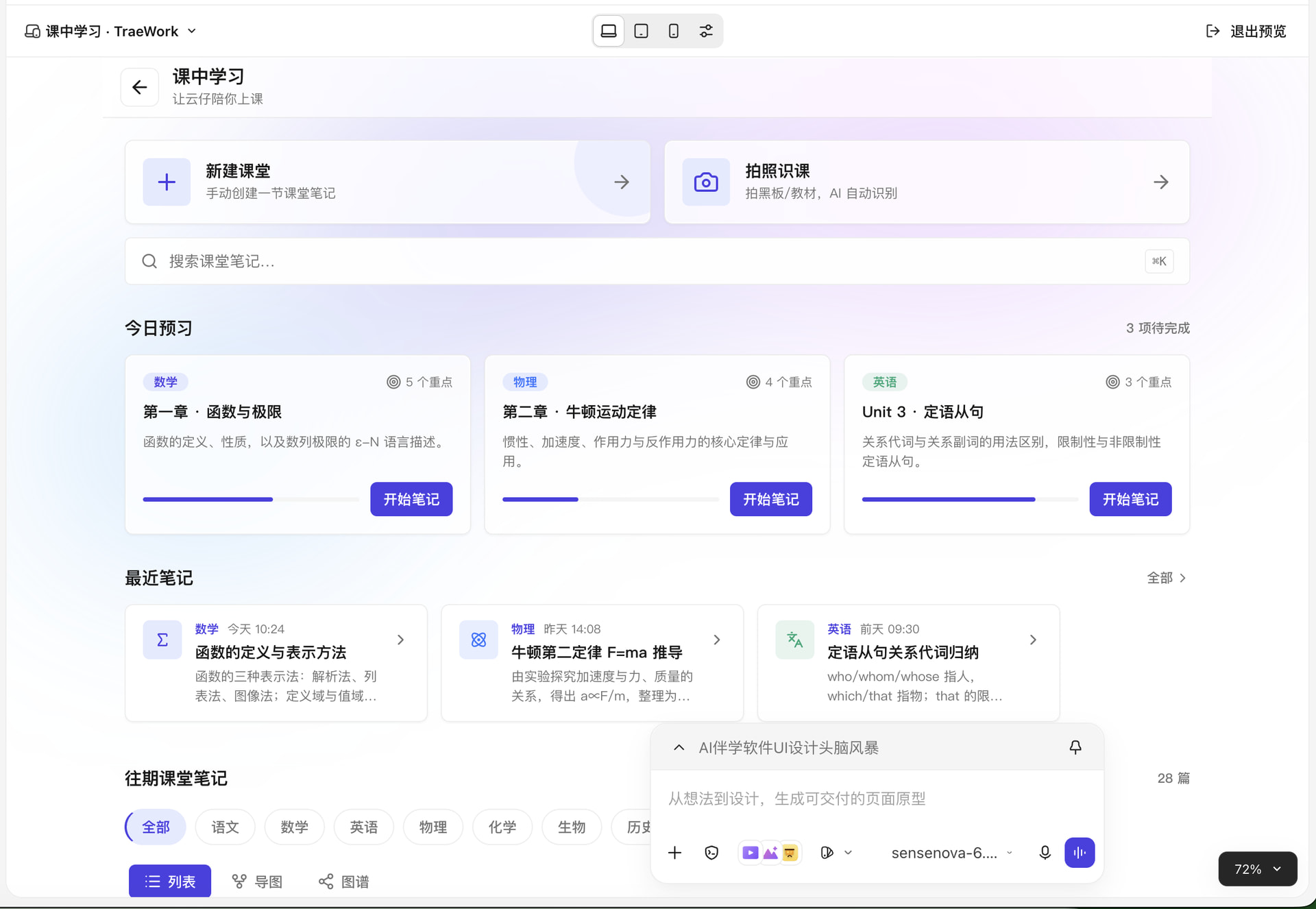
Task: Click 开始笔记 on the 牛顿运动定律 card
Action: pos(771,499)
